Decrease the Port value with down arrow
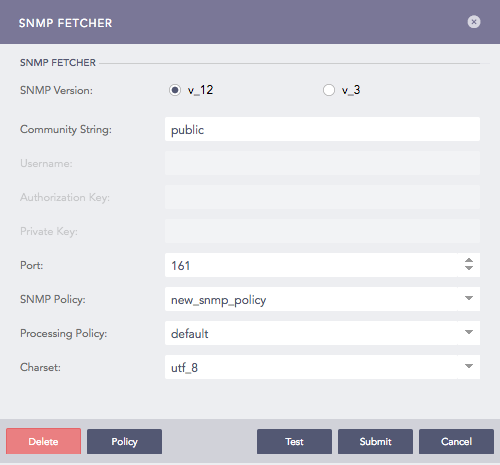The image size is (500, 465). point(469,268)
